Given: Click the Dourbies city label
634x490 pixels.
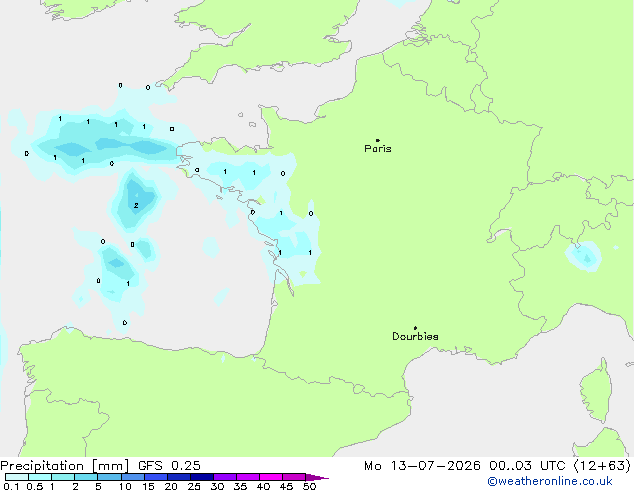Looking at the screenshot, I should point(415,336).
